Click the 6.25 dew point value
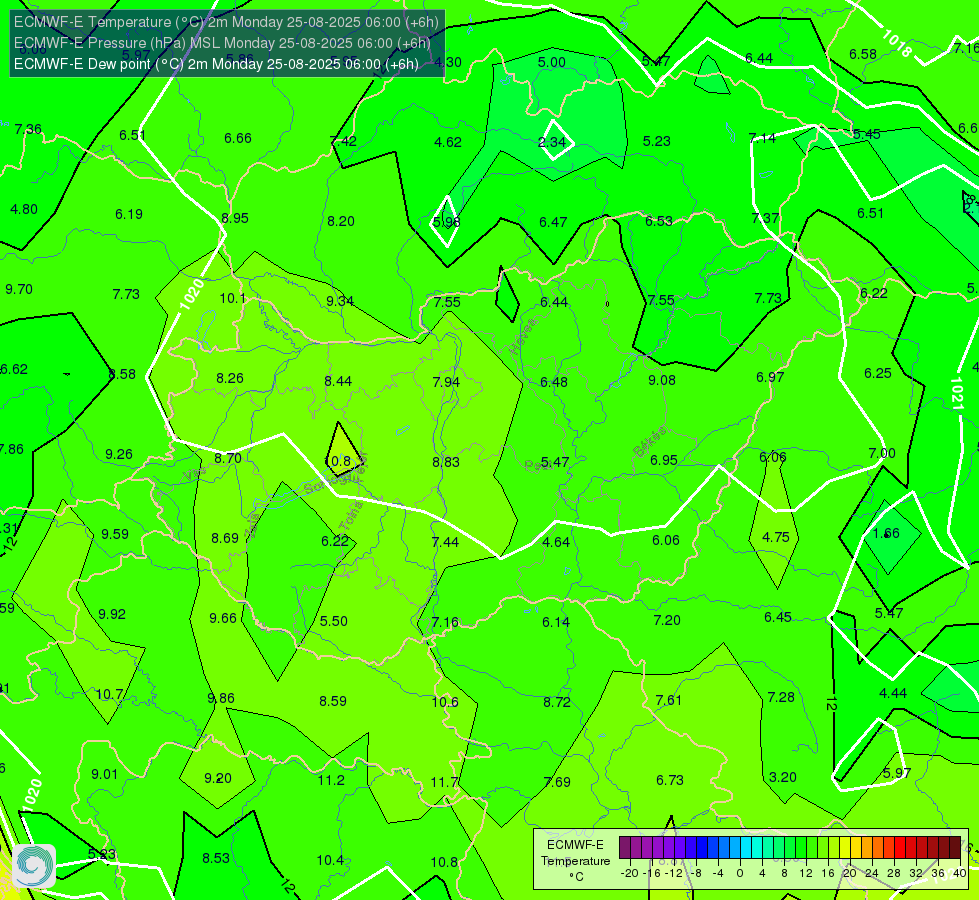Screen dimensions: 979x900 pos(878,373)
